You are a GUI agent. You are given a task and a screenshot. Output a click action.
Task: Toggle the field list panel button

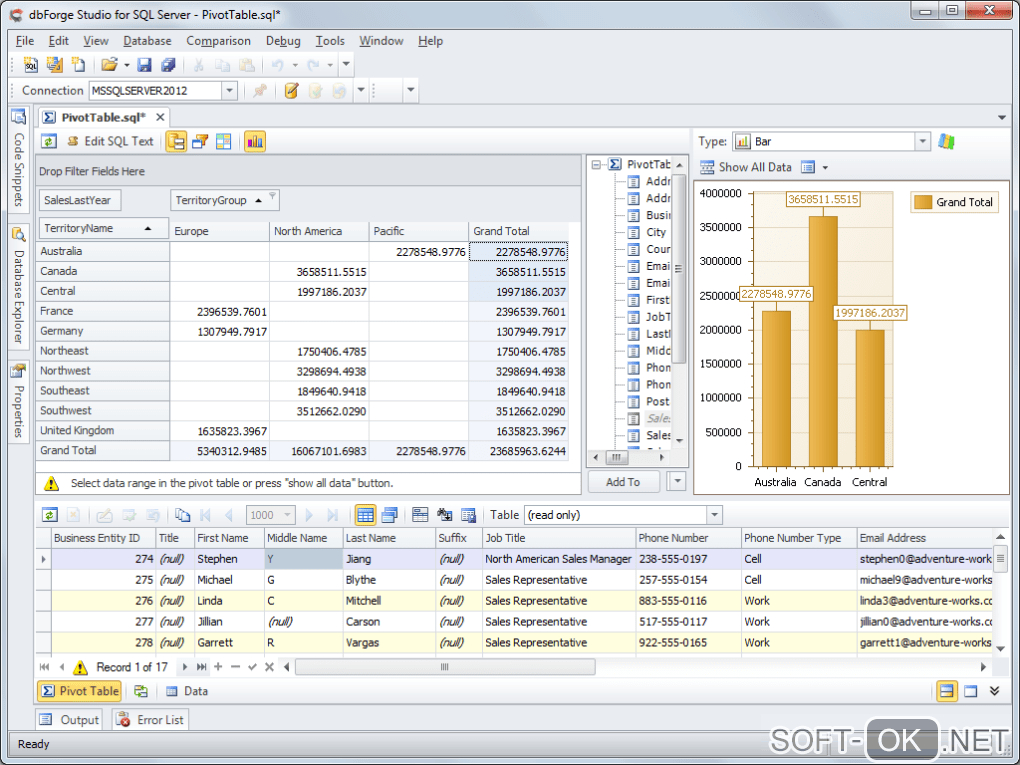(x=176, y=142)
